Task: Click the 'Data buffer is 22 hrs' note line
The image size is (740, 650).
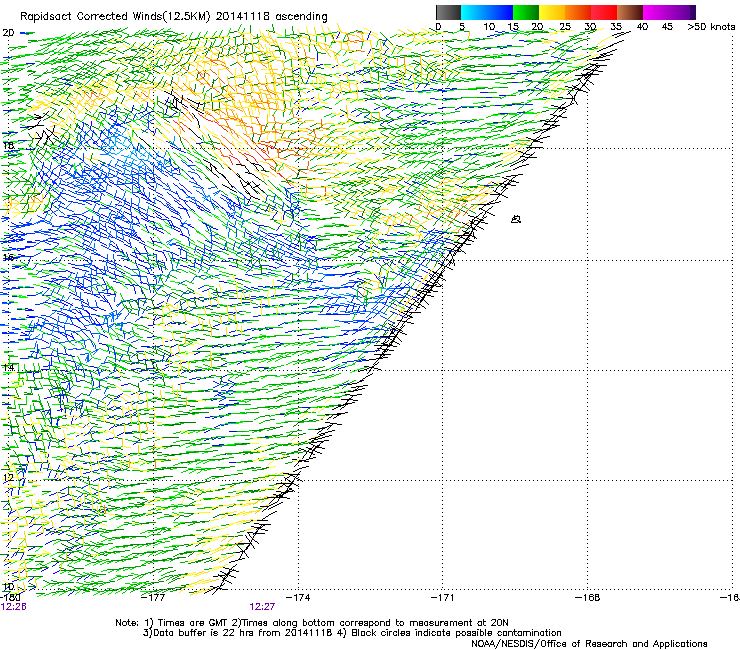Action: tap(352, 633)
